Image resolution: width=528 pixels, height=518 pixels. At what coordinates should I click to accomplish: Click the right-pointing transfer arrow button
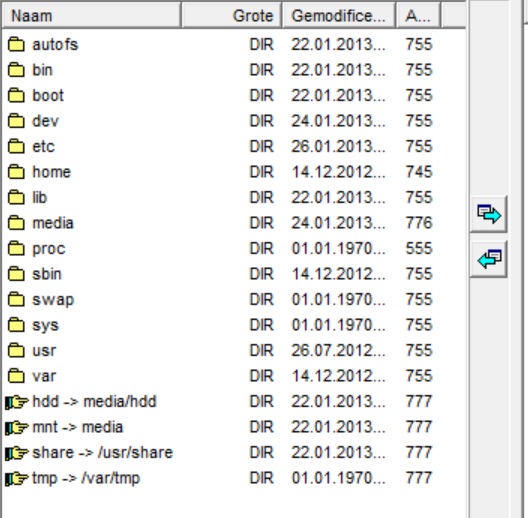point(488,214)
